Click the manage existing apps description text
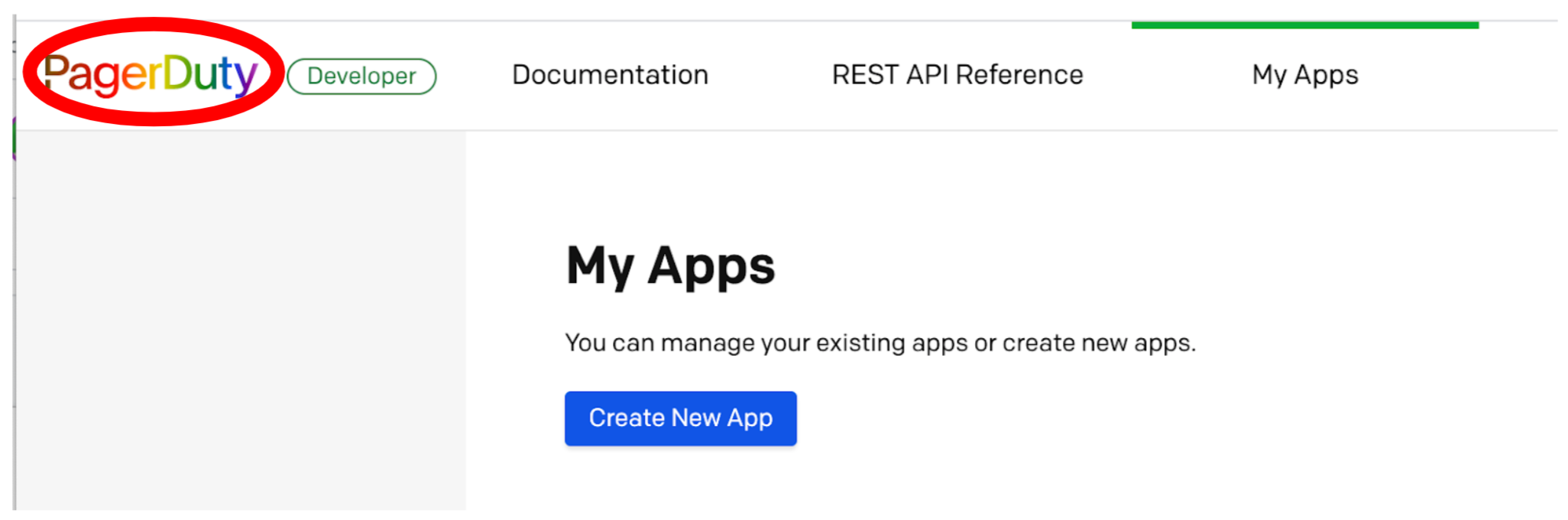 click(880, 343)
